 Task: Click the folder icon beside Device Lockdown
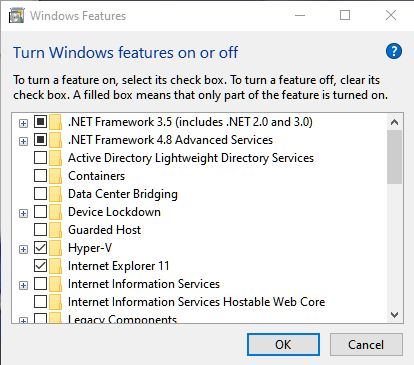(x=55, y=212)
